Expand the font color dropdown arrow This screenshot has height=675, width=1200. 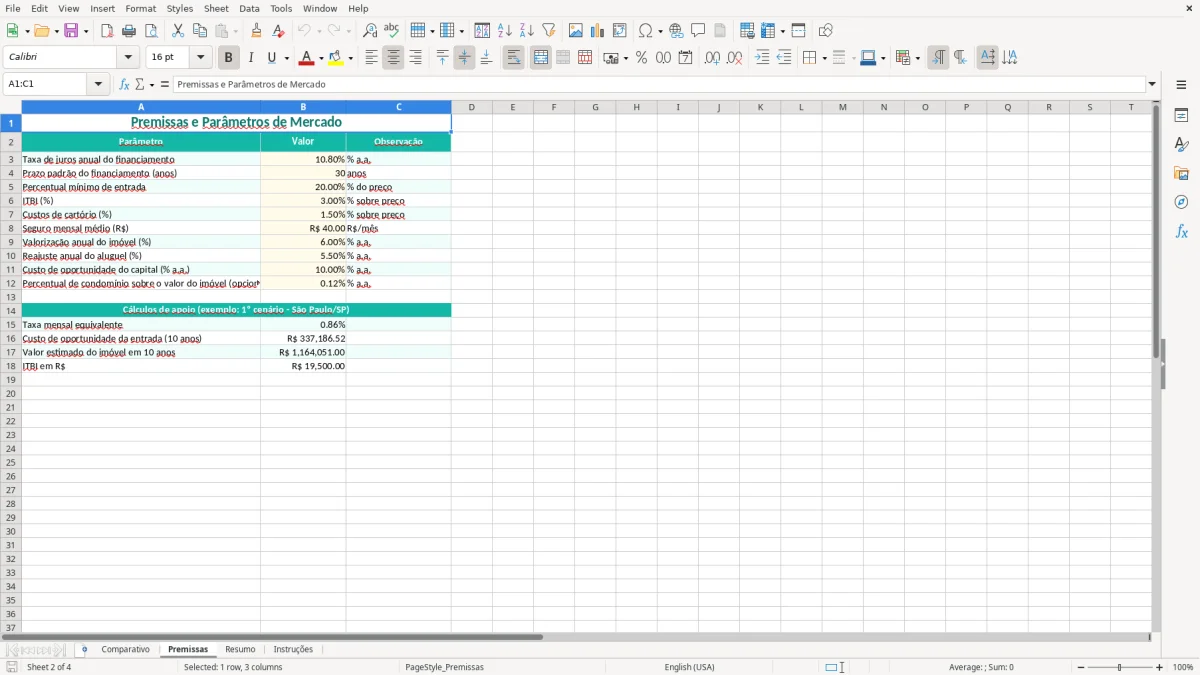point(321,58)
